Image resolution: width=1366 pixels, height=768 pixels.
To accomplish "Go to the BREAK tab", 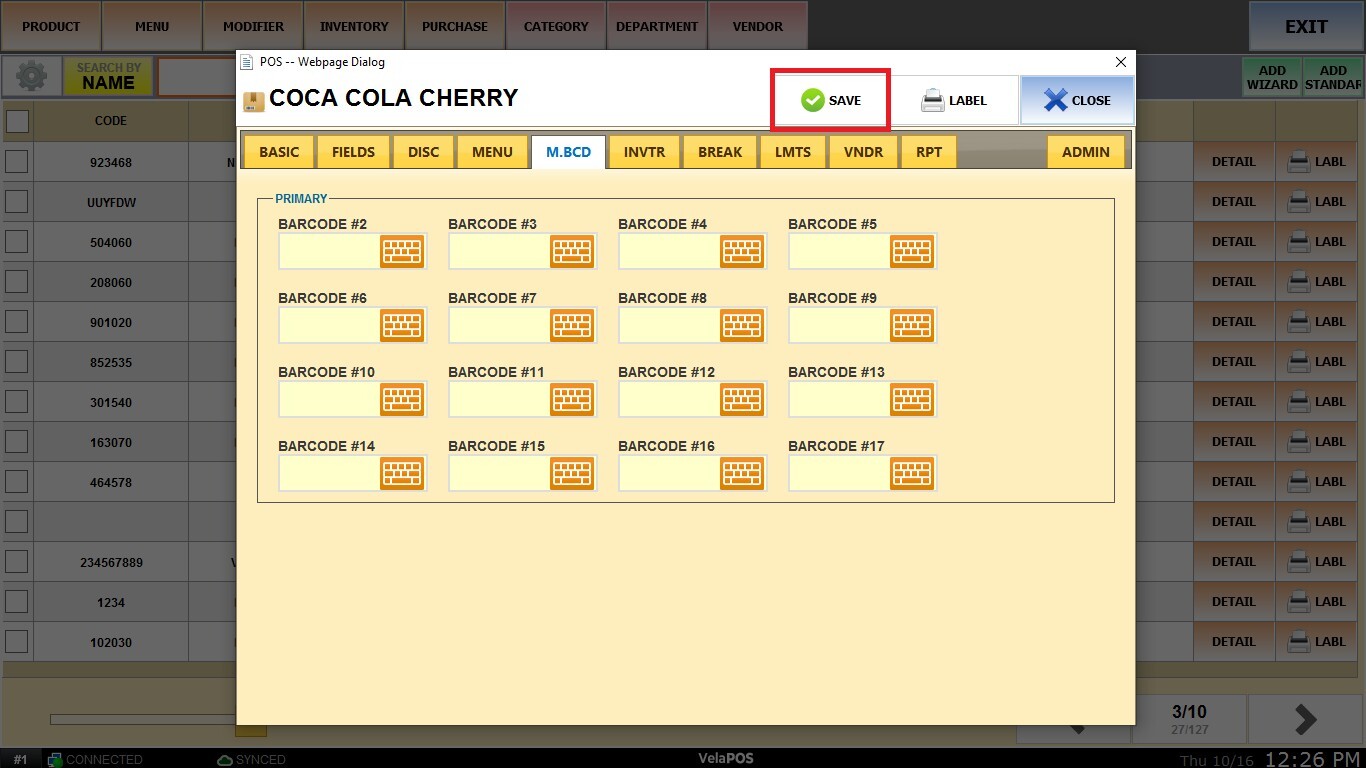I will pyautogui.click(x=720, y=152).
